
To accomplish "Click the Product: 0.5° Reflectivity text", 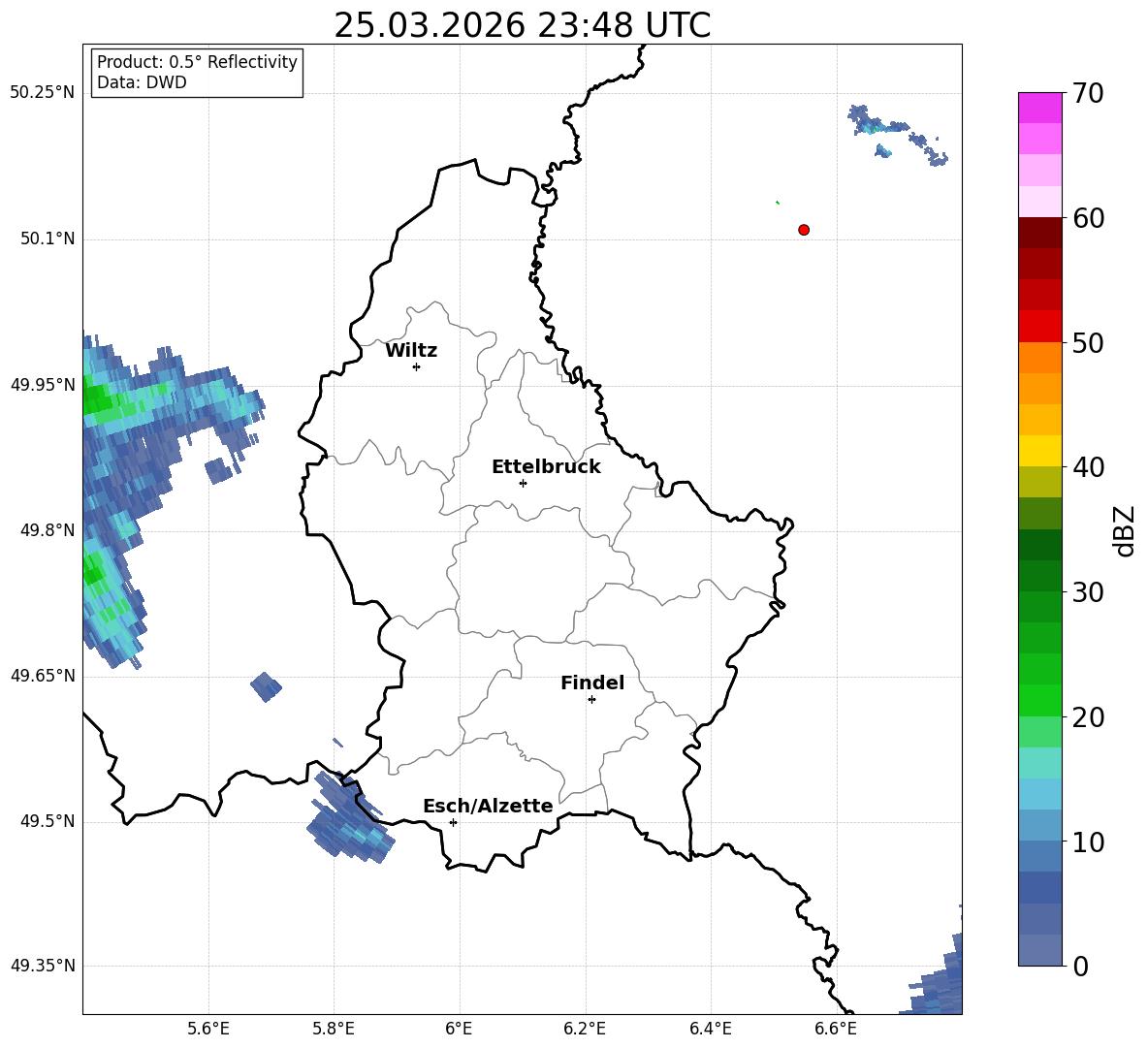I will pos(197,62).
